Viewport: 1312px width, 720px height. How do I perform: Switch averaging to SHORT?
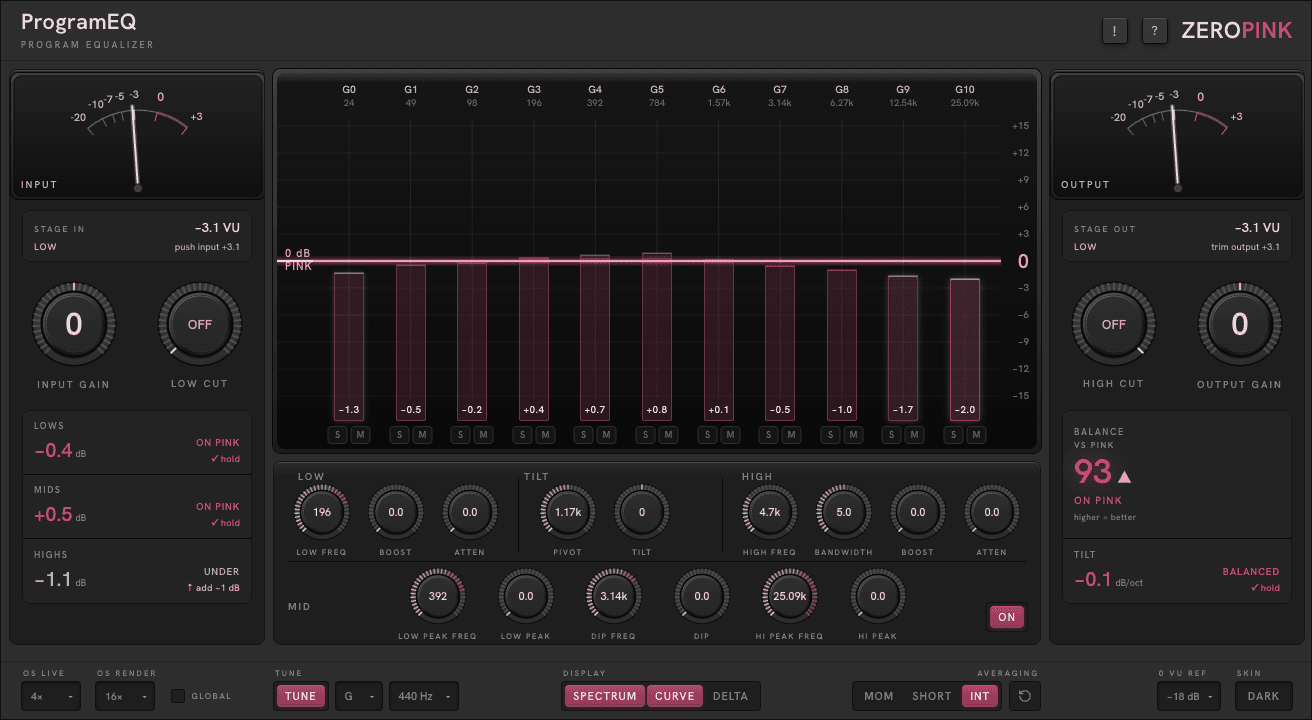932,696
